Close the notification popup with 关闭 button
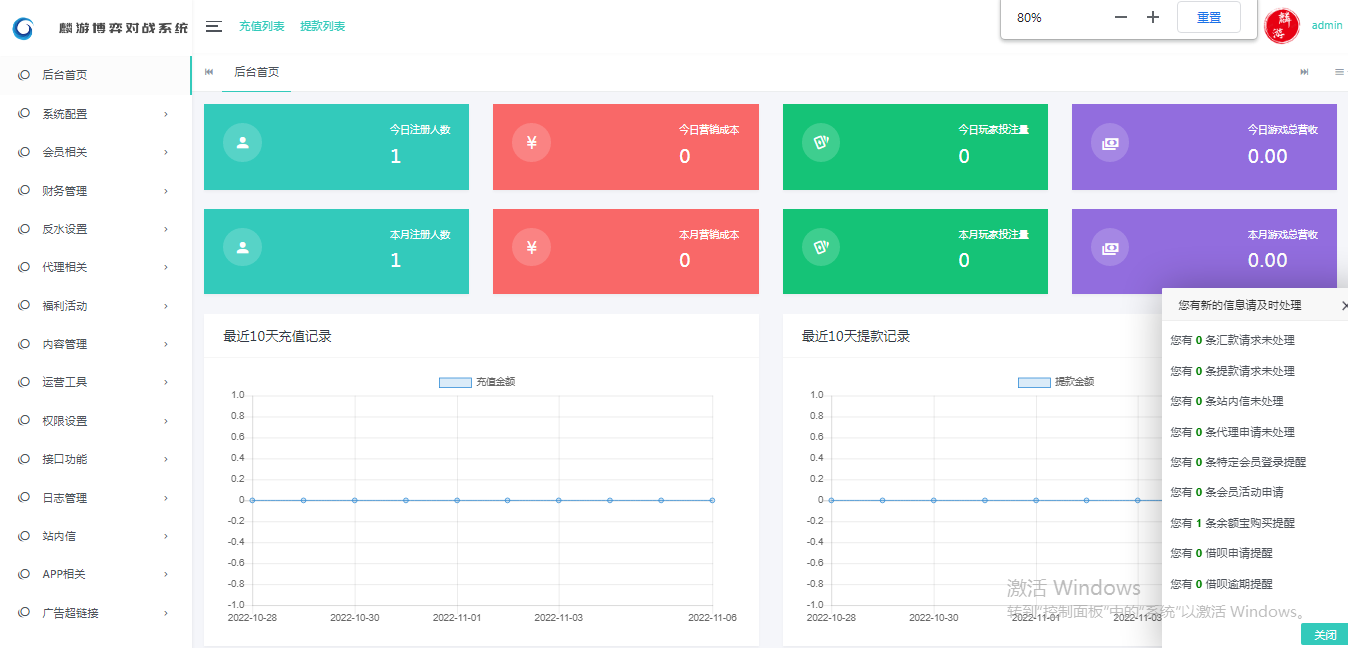The image size is (1348, 648). pos(1324,635)
